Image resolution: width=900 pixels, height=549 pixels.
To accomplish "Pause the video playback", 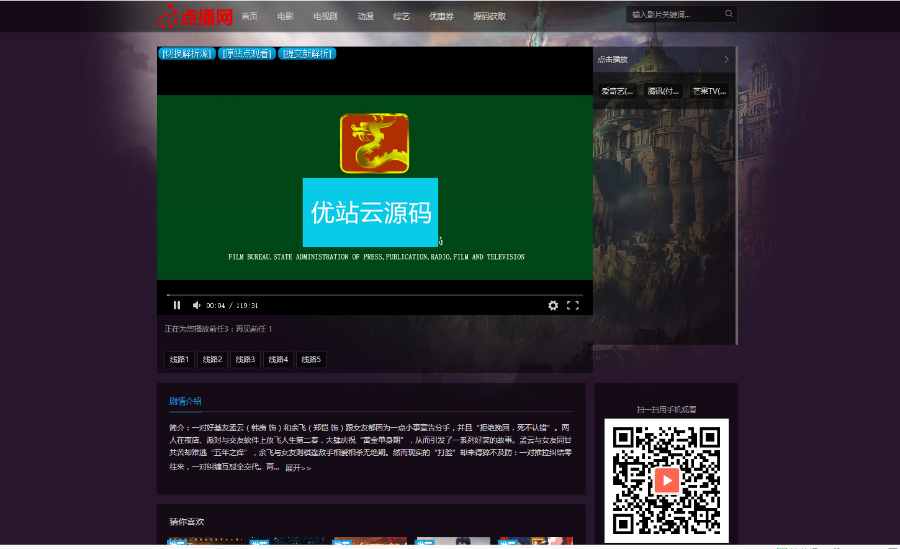I will click(177, 305).
